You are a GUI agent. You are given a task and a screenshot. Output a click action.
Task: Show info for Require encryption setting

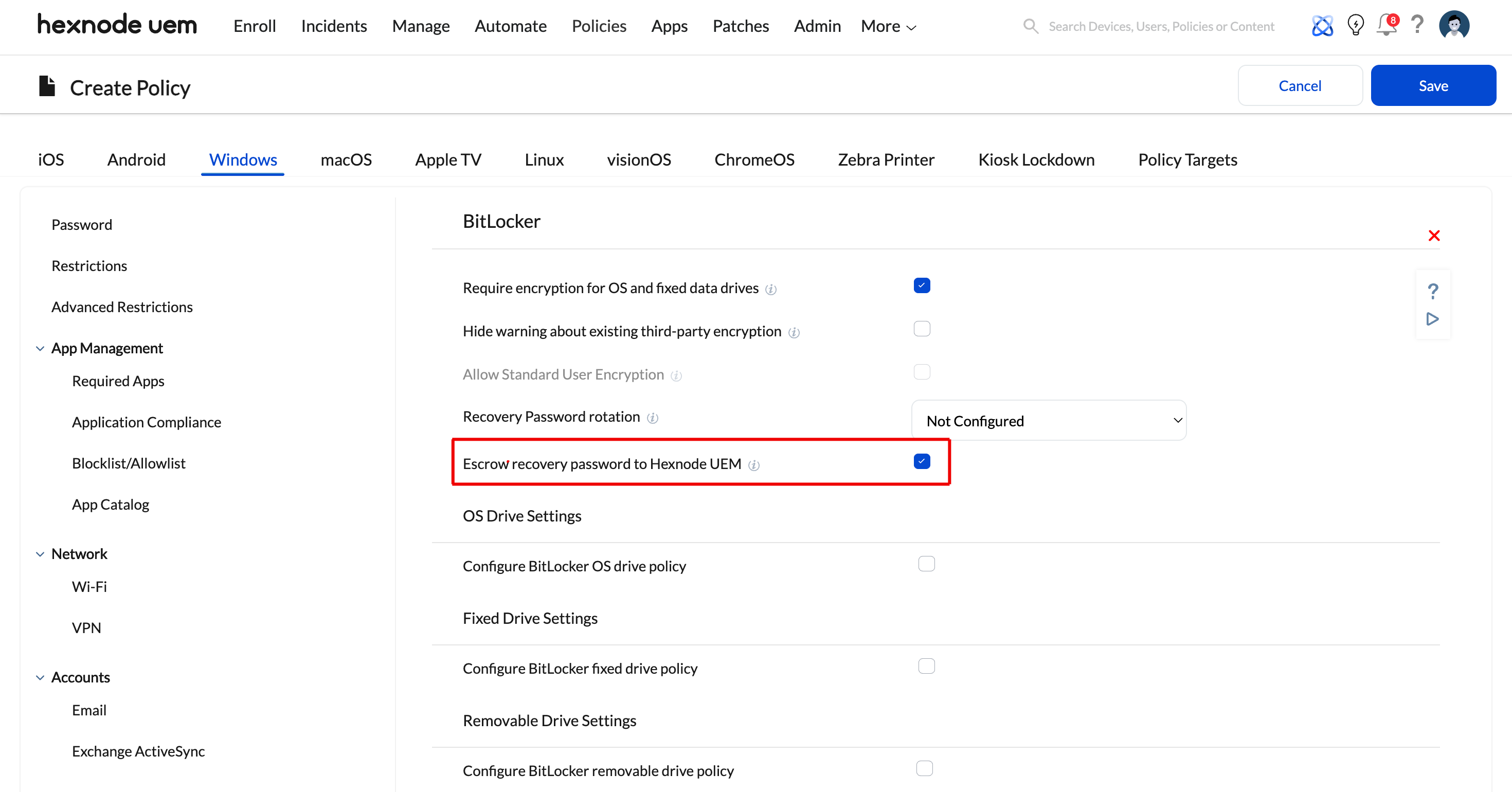point(771,289)
